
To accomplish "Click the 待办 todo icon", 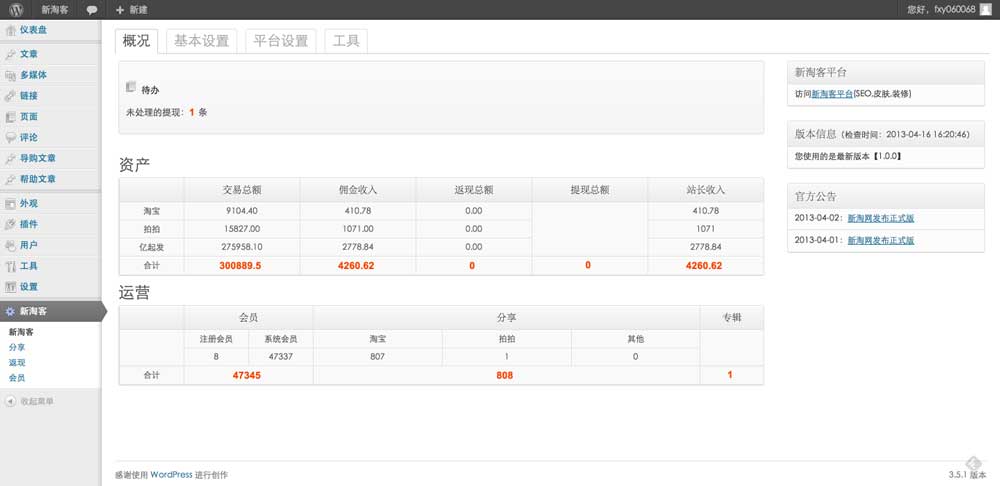I will click(131, 87).
